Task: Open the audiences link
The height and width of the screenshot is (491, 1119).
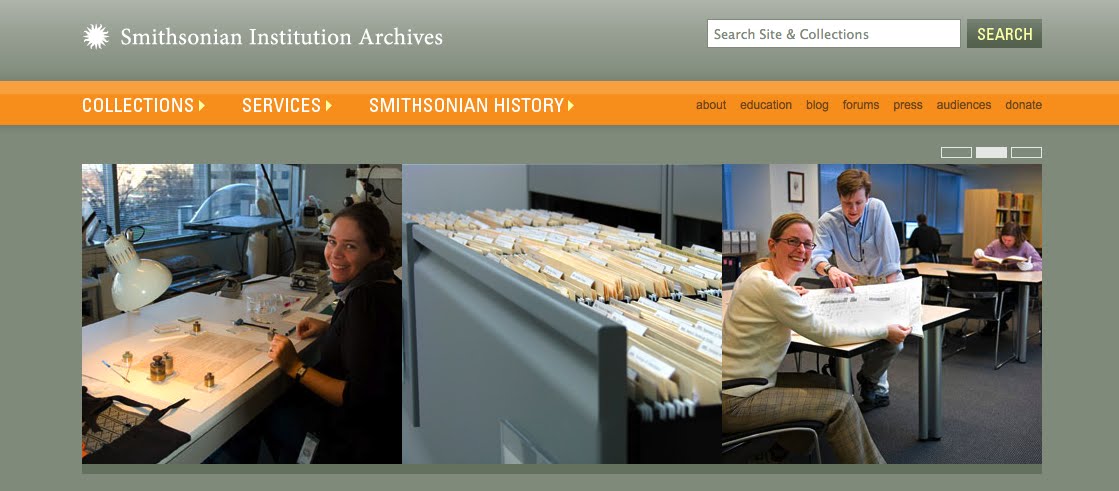Action: point(963,105)
